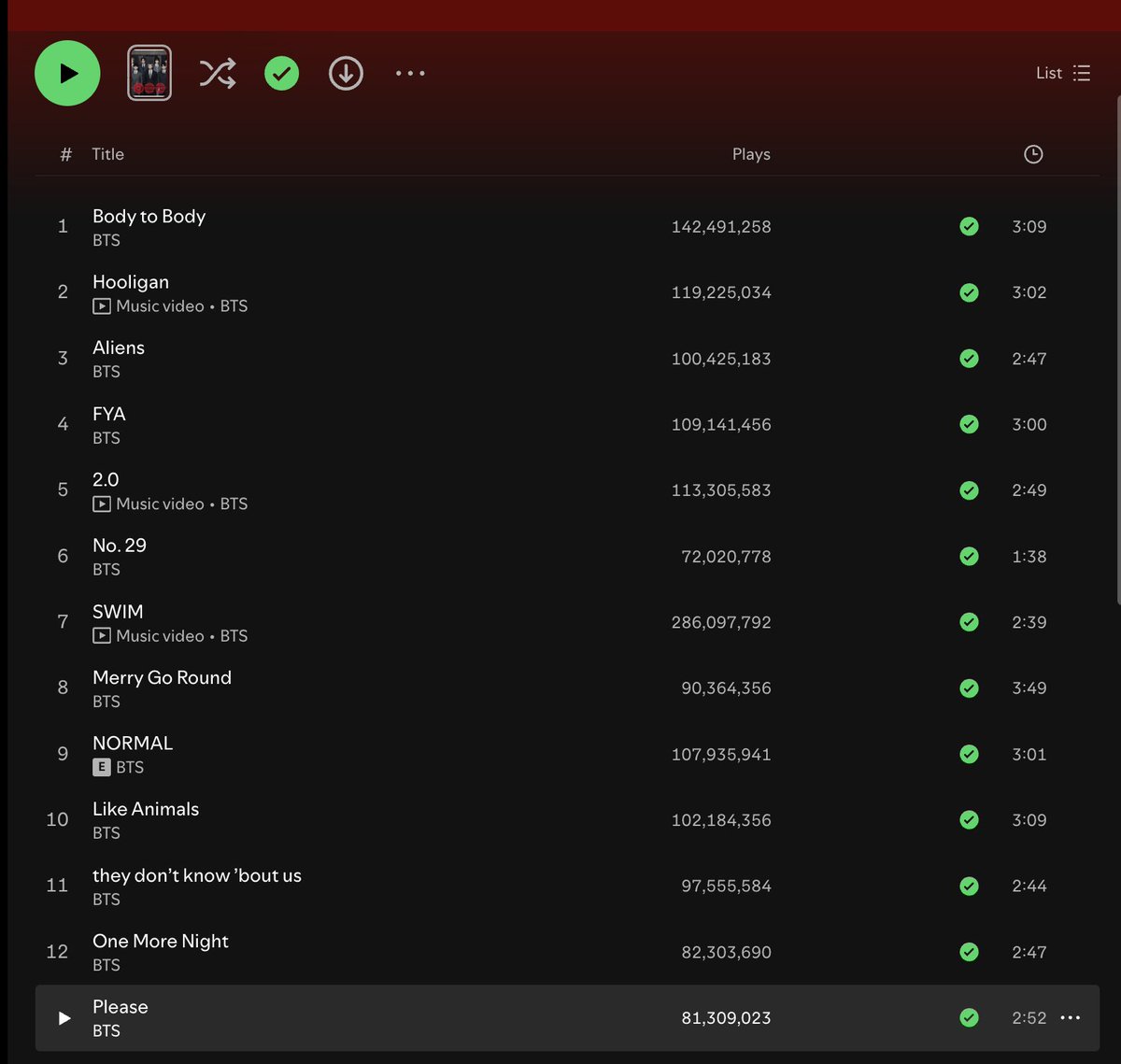Start playback with the big green play button
This screenshot has height=1064, width=1121.
[67, 73]
